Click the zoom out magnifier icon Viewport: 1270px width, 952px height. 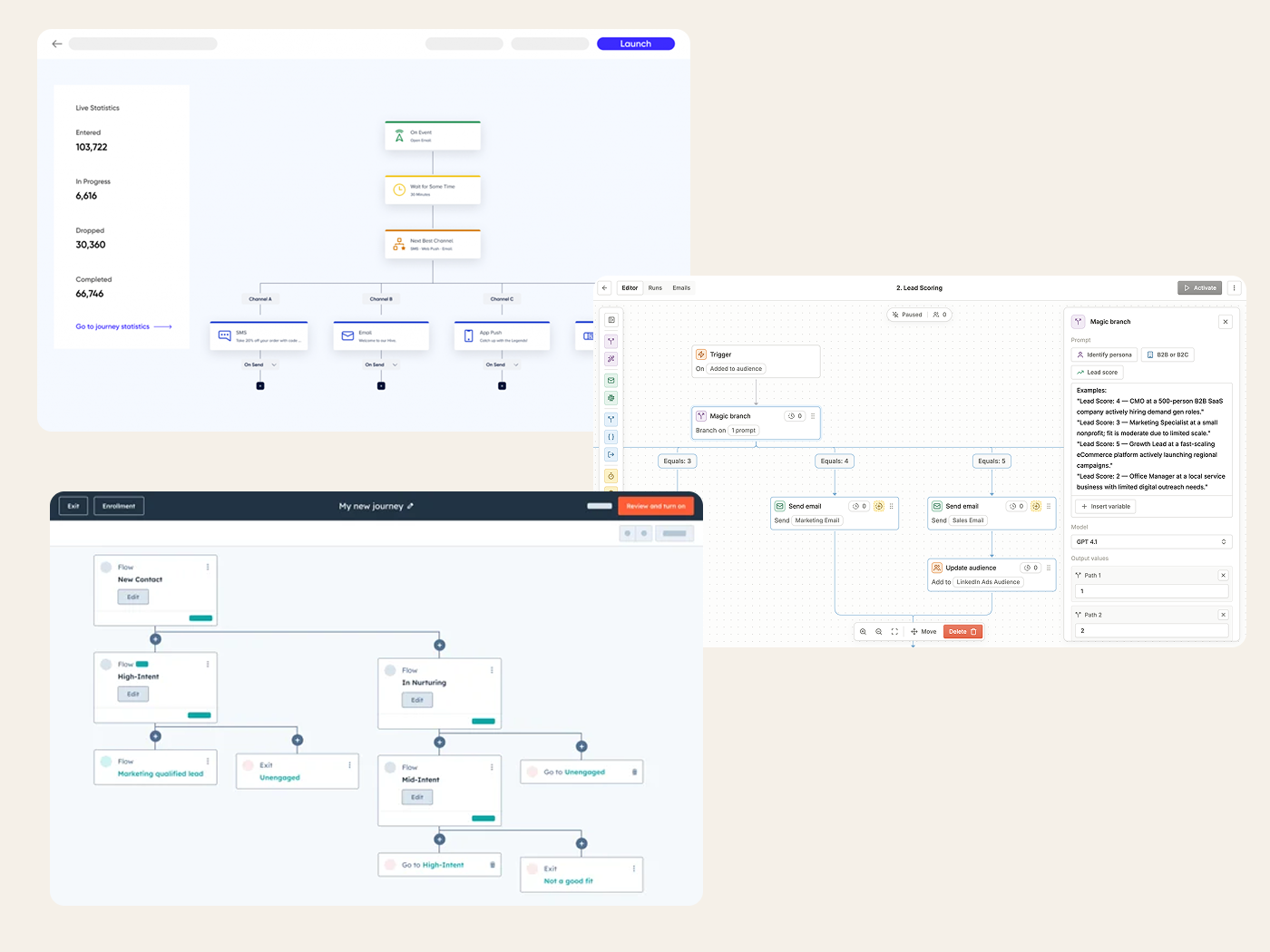point(878,632)
